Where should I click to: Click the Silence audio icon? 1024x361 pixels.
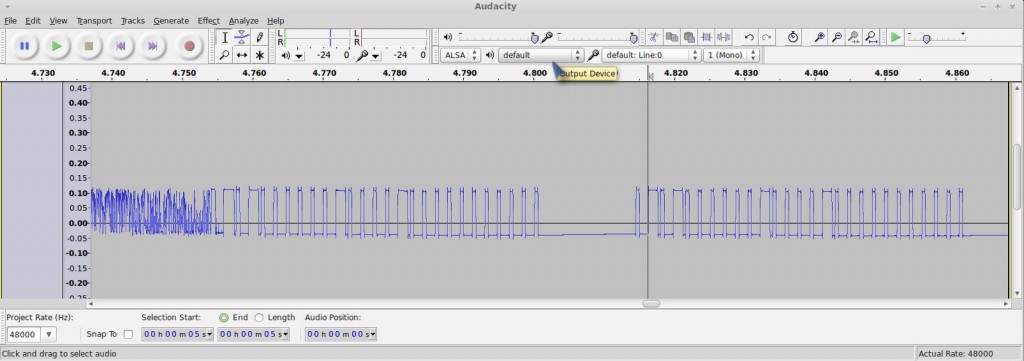pyautogui.click(x=723, y=37)
